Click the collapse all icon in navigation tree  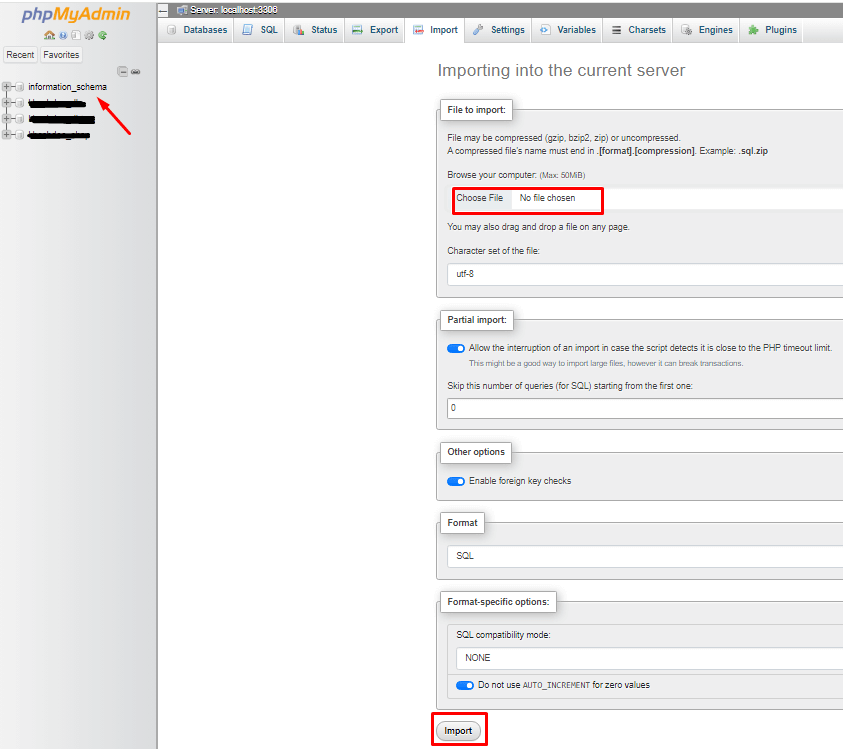123,71
